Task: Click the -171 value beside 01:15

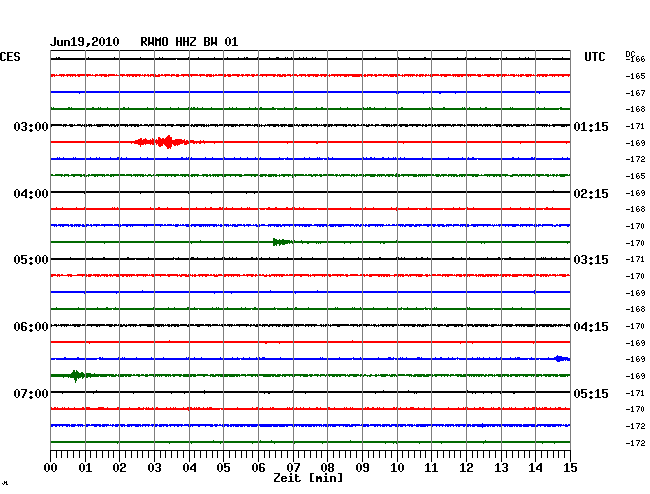Action: pos(635,126)
